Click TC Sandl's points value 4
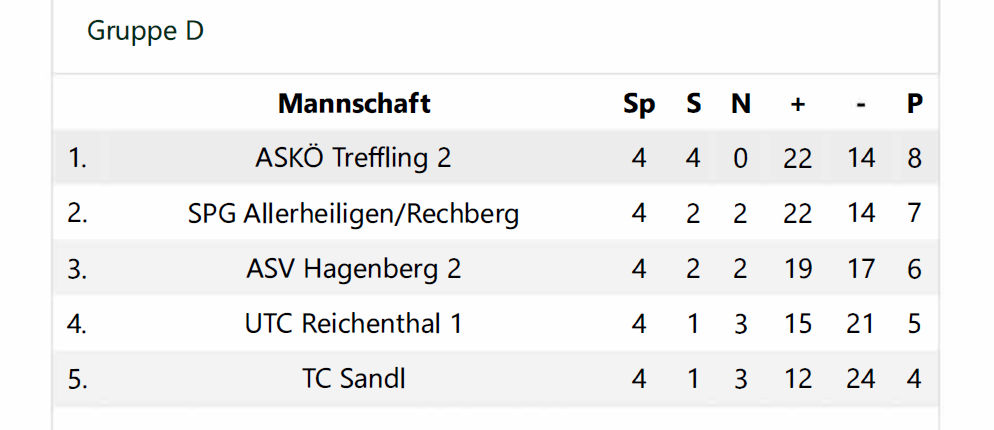The height and width of the screenshot is (430, 994). click(x=914, y=379)
